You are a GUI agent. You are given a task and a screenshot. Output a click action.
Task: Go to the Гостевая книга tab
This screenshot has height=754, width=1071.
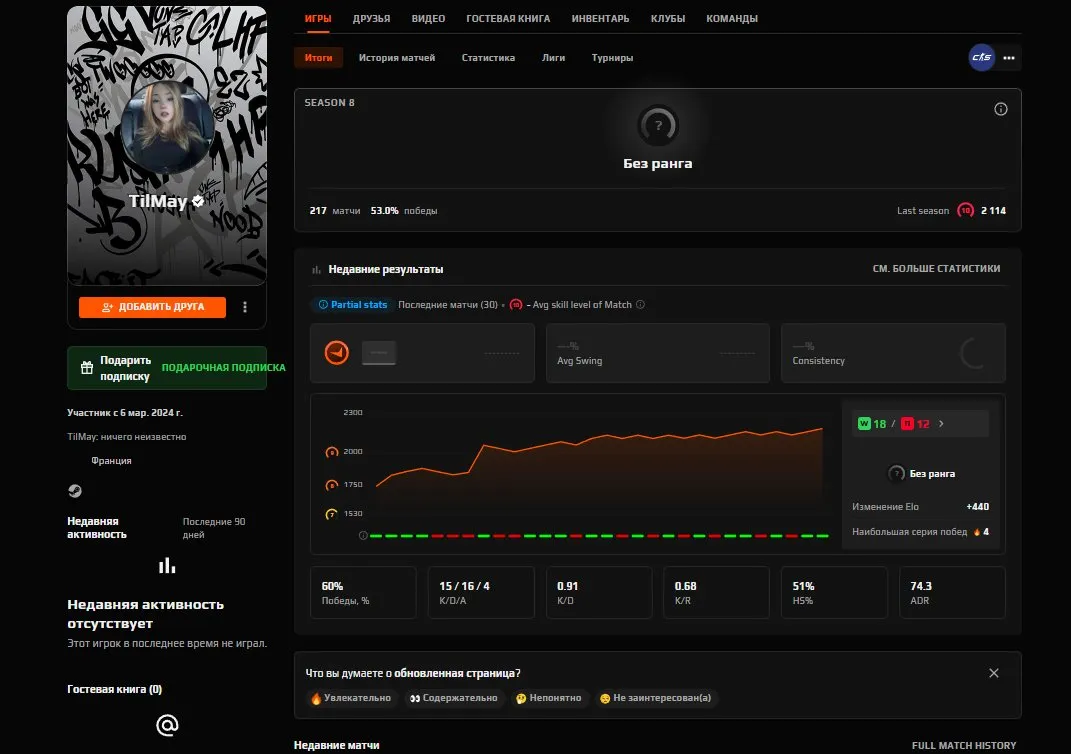[508, 18]
